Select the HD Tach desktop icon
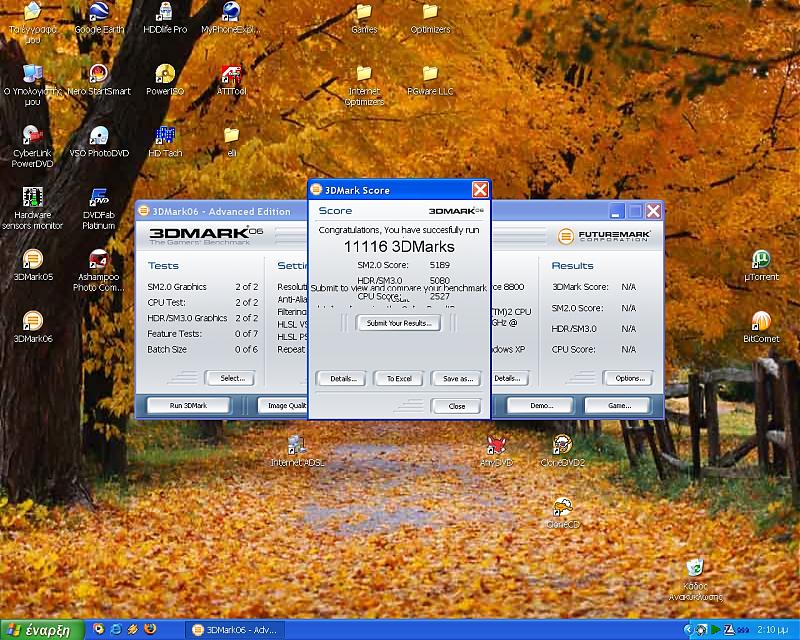Image resolution: width=800 pixels, height=640 pixels. tap(165, 141)
